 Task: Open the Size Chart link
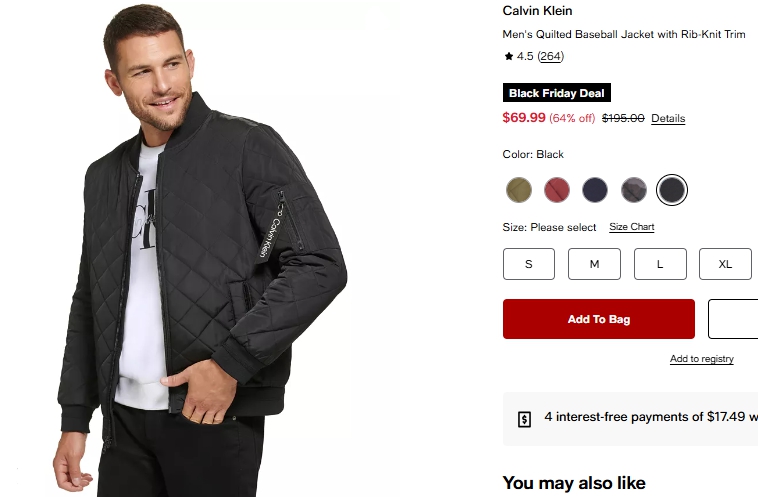point(632,227)
